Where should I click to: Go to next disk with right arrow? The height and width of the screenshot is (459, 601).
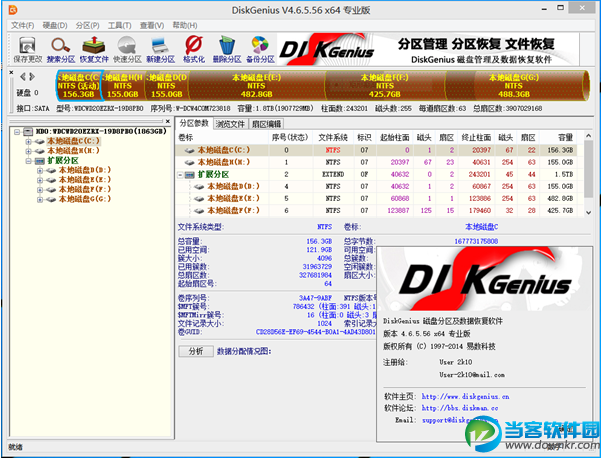point(32,77)
